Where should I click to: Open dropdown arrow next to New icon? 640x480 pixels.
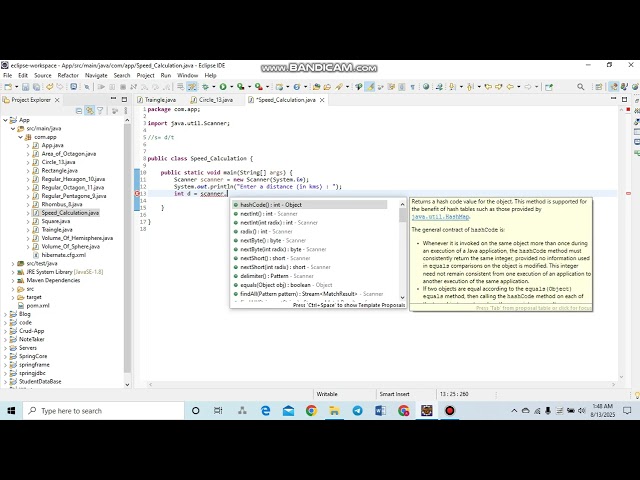(x=16, y=87)
